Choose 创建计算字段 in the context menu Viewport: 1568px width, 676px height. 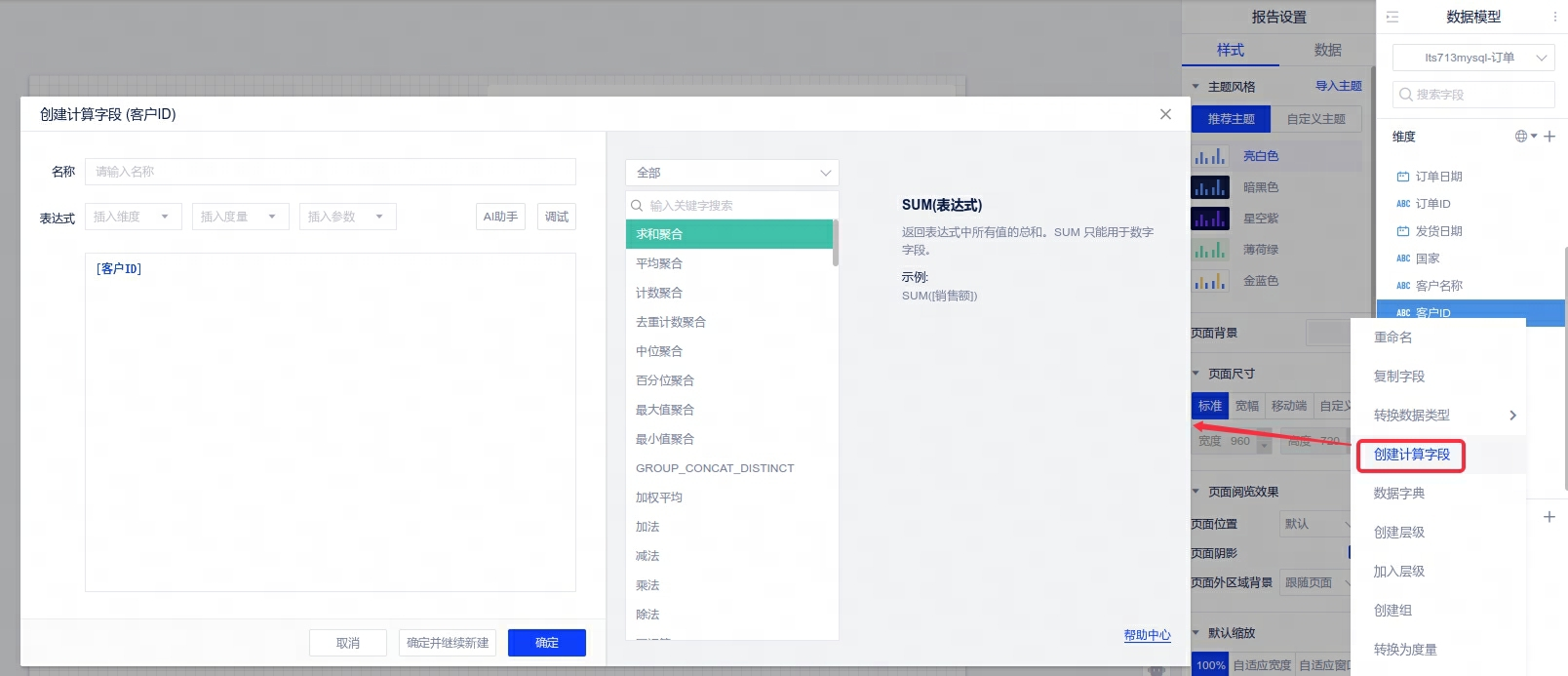point(1411,455)
